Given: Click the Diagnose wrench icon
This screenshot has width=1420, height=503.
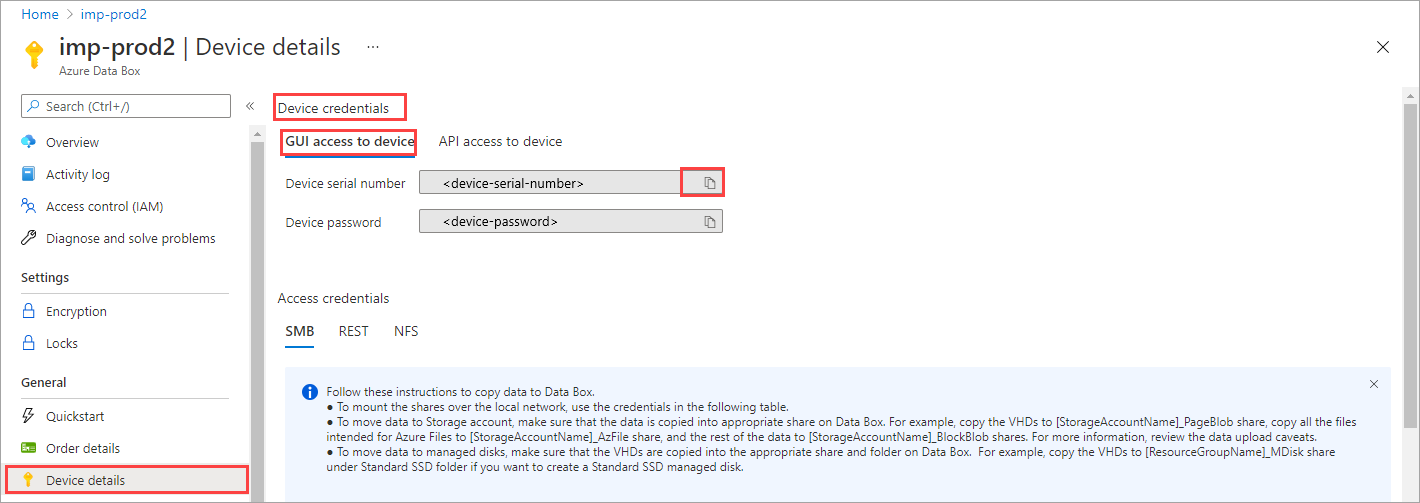Looking at the screenshot, I should click(28, 238).
